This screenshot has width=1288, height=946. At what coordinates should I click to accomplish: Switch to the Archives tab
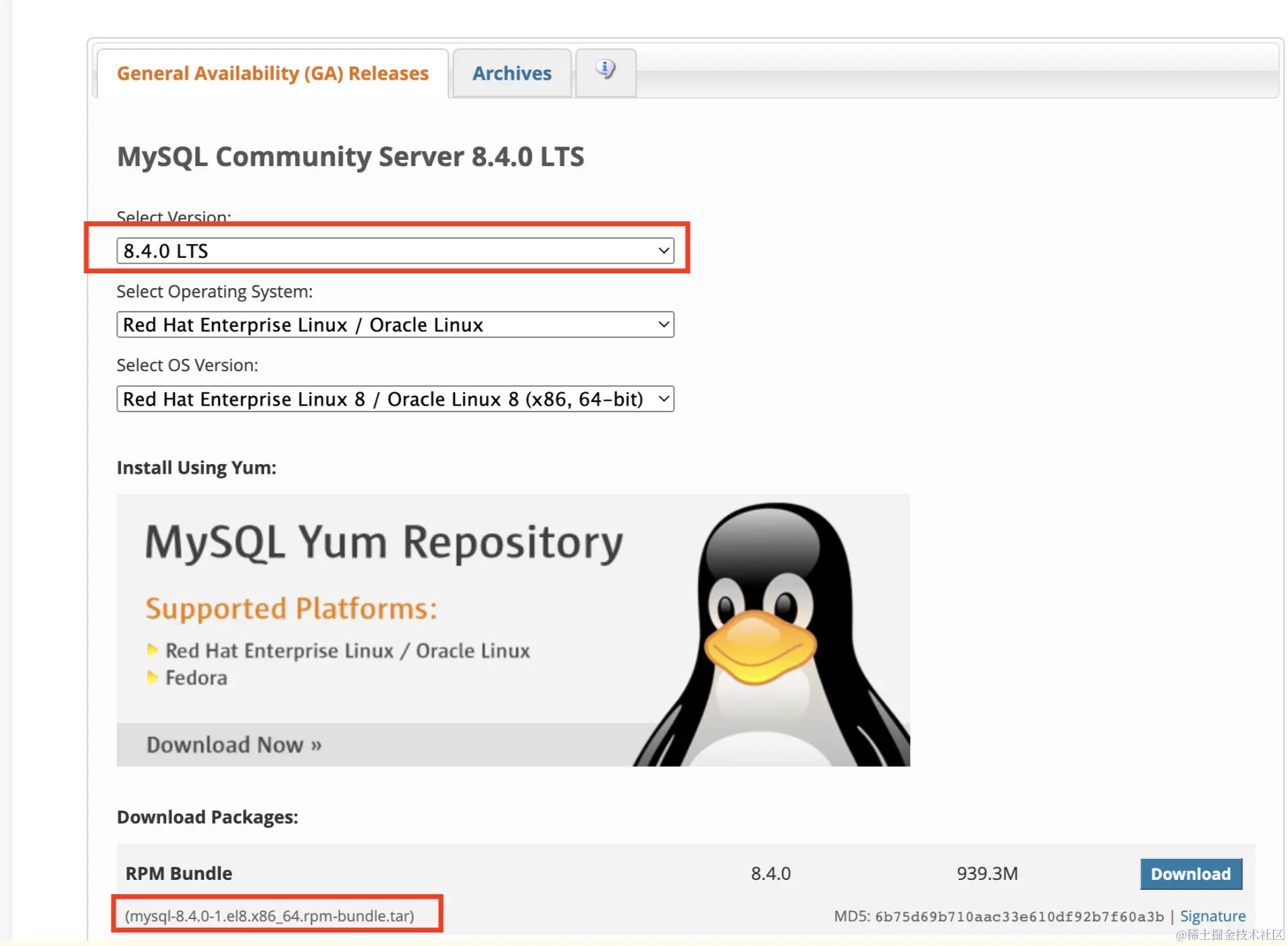(512, 74)
